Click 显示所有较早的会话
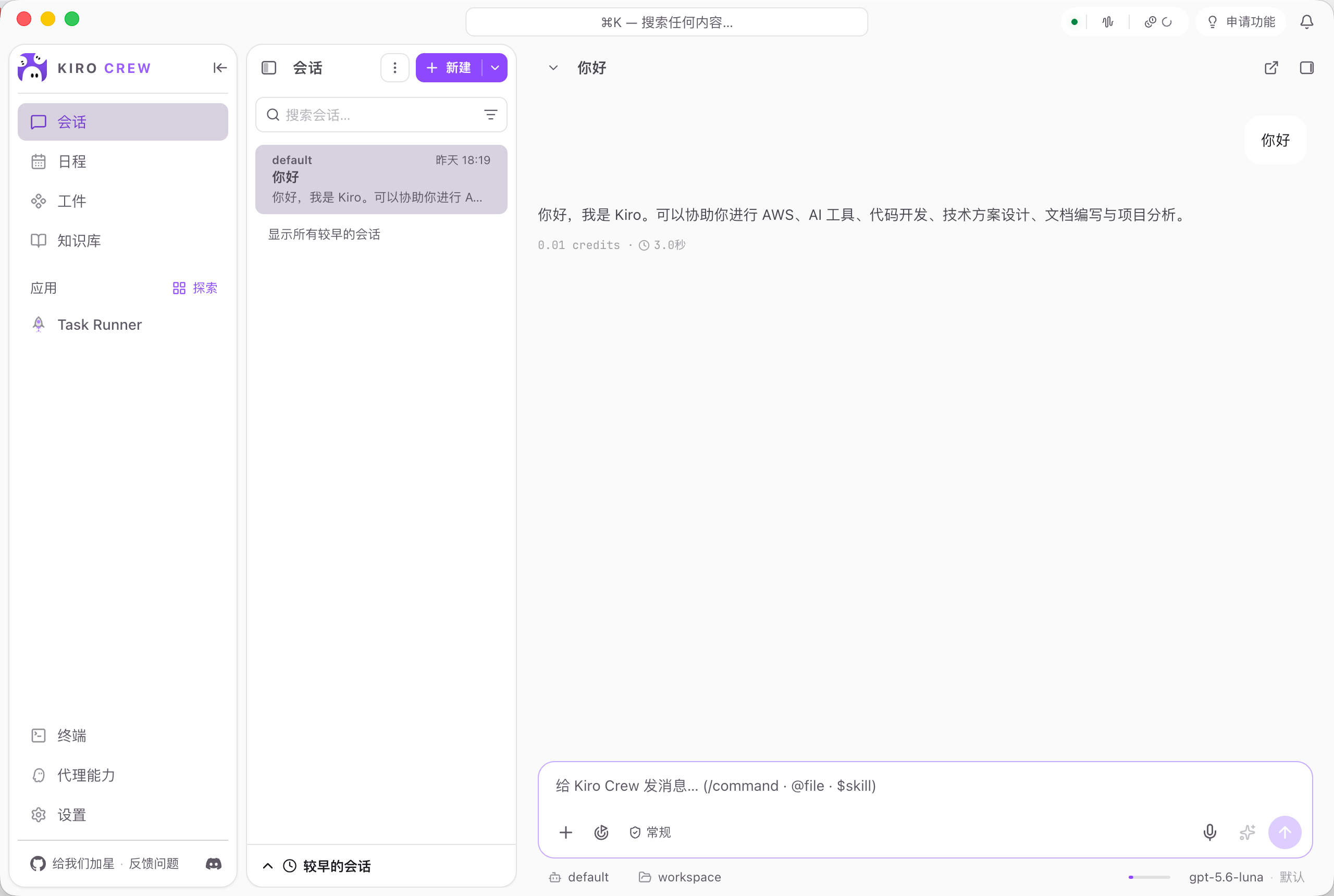Viewport: 1334px width, 896px height. point(324,234)
